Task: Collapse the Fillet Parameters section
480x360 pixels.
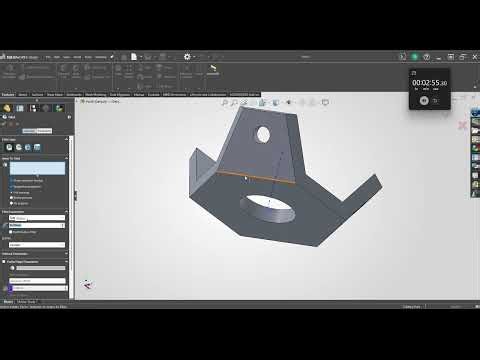Action: tap(66, 212)
